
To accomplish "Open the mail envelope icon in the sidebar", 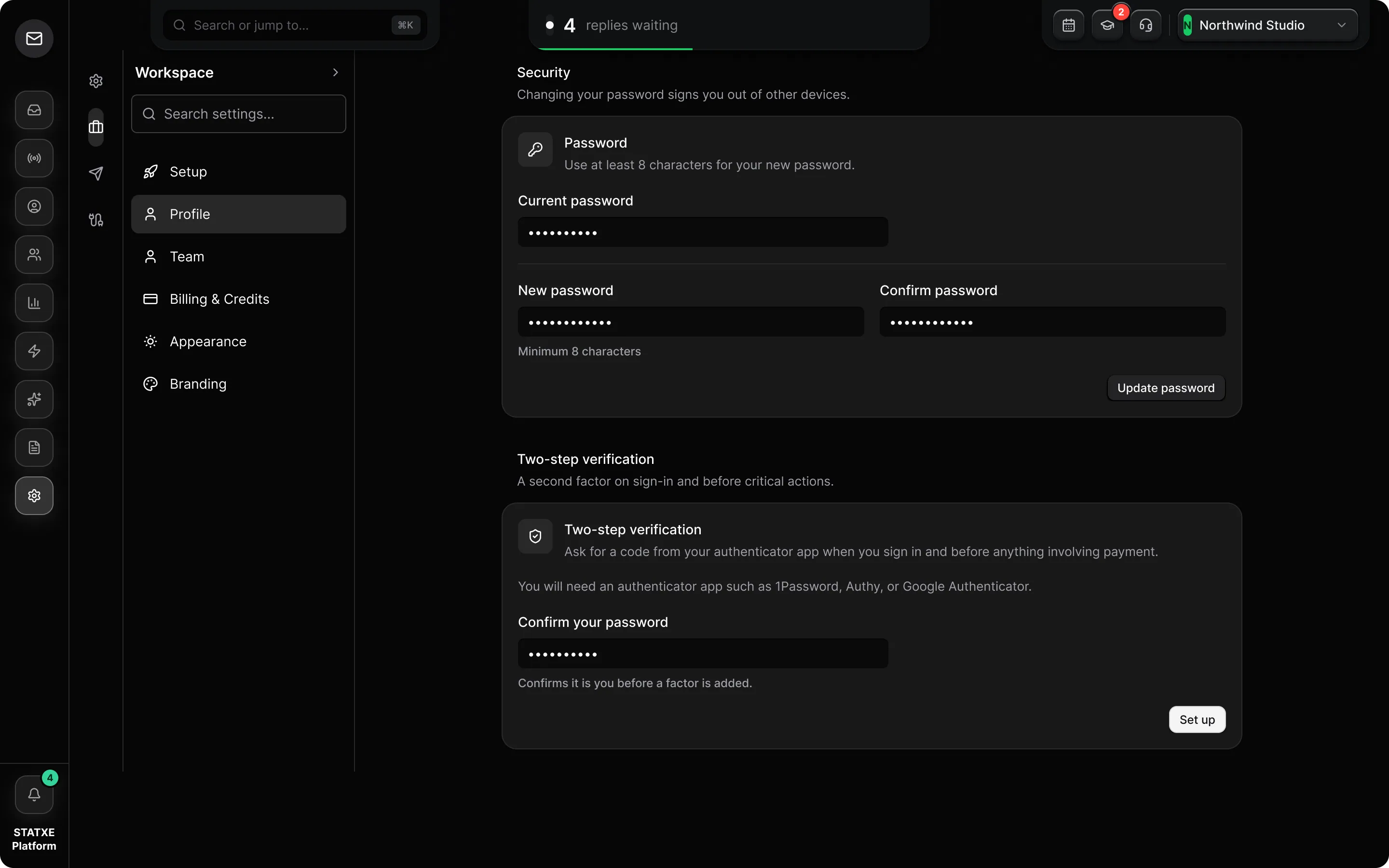I will pos(34,39).
